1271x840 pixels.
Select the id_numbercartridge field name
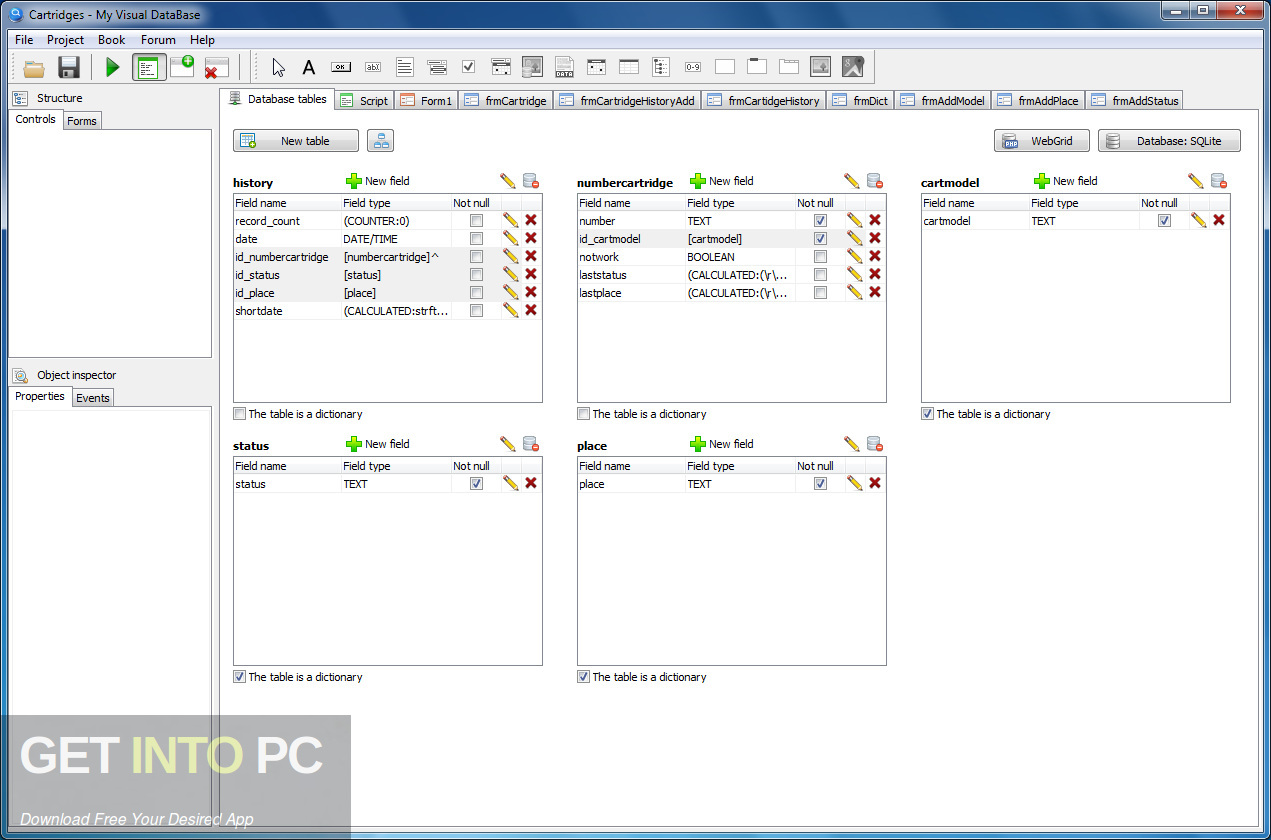(x=282, y=257)
